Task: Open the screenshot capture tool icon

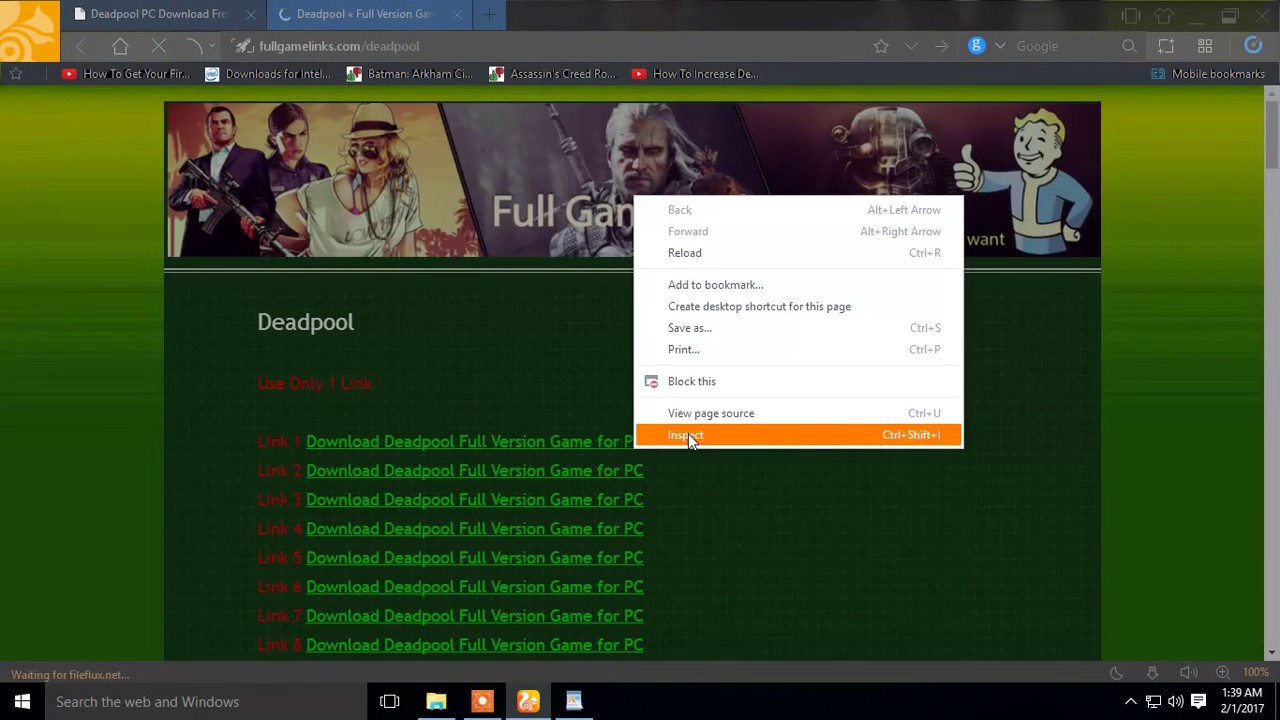Action: (x=1166, y=46)
